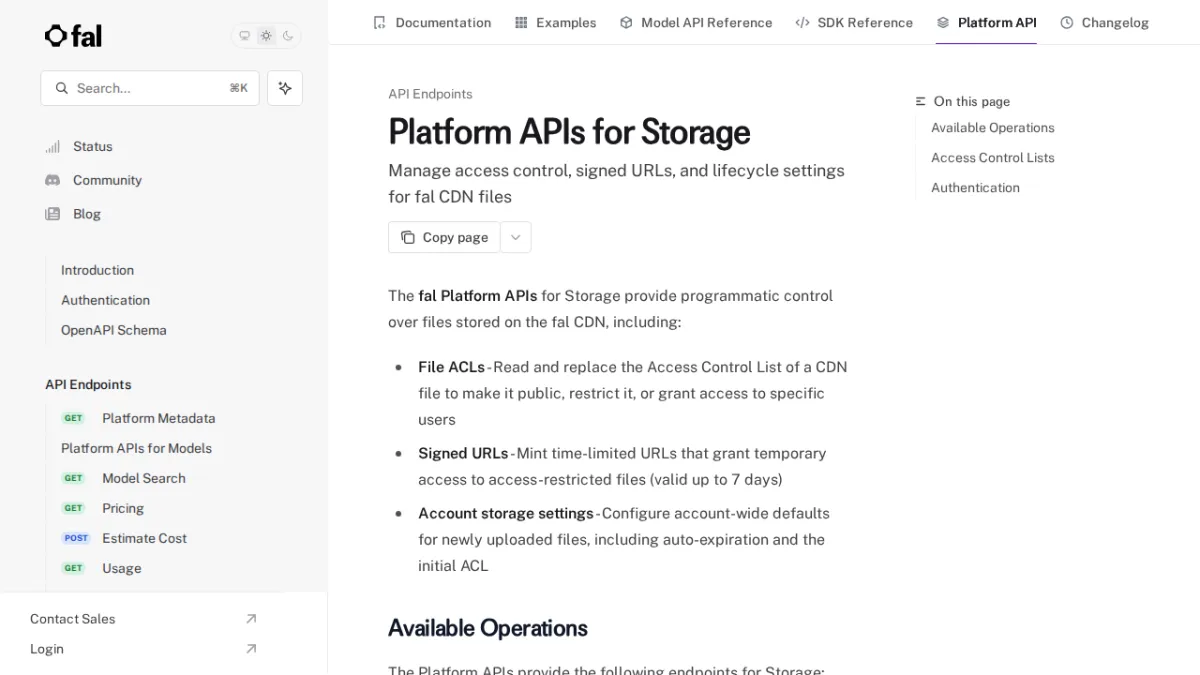Click the fal logo
The image size is (1200, 675).
tap(73, 36)
